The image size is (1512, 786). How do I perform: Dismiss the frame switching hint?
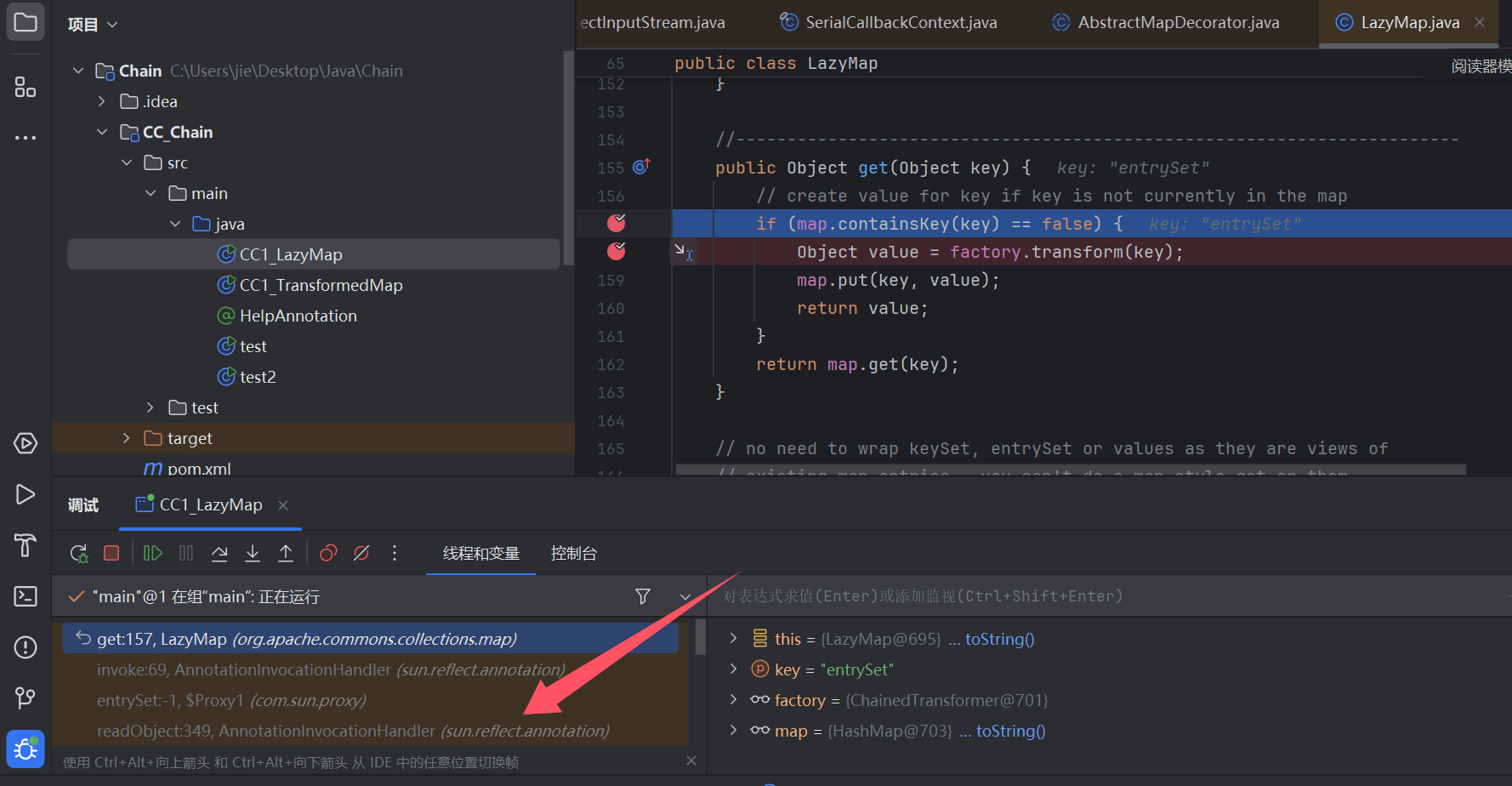[691, 760]
